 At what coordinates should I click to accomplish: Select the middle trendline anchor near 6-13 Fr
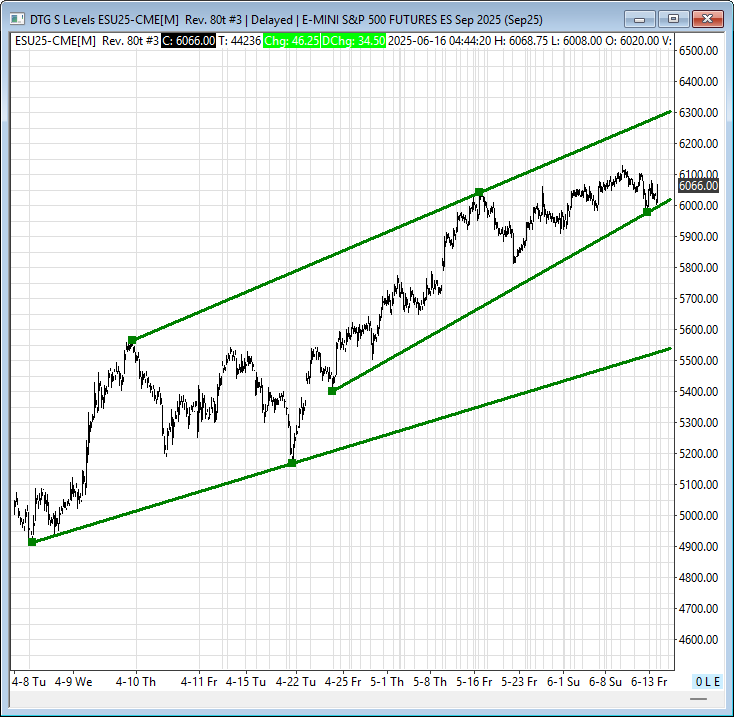(x=647, y=212)
